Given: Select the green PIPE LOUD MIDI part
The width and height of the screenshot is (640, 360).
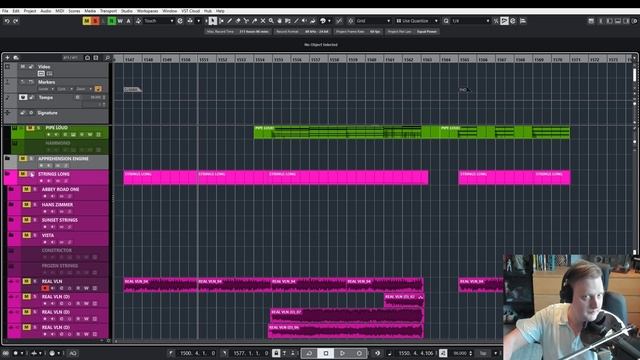Looking at the screenshot, I should tap(347, 133).
